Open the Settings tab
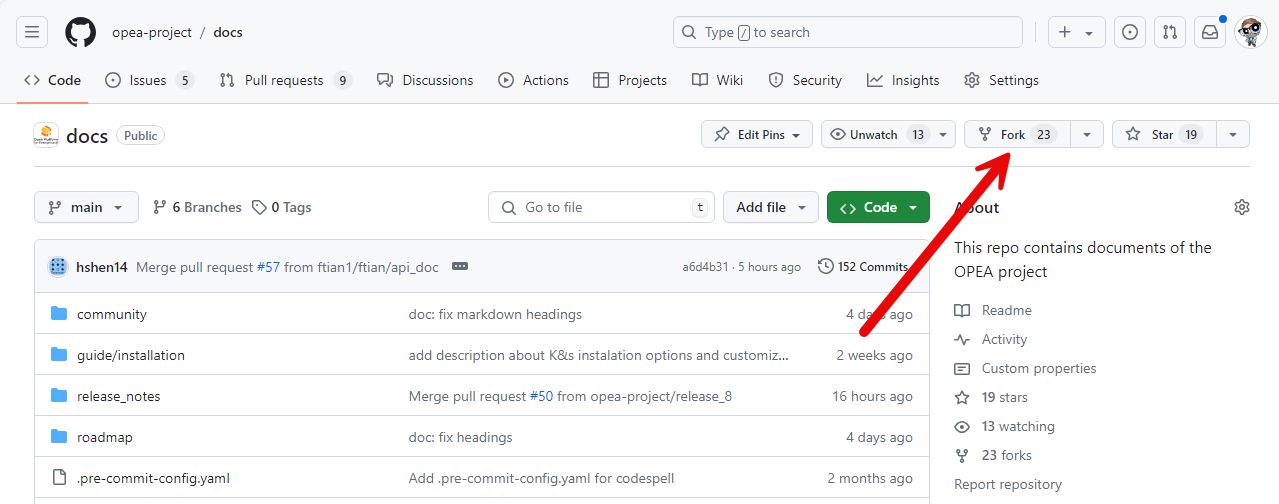The height and width of the screenshot is (504, 1279). pos(1001,80)
